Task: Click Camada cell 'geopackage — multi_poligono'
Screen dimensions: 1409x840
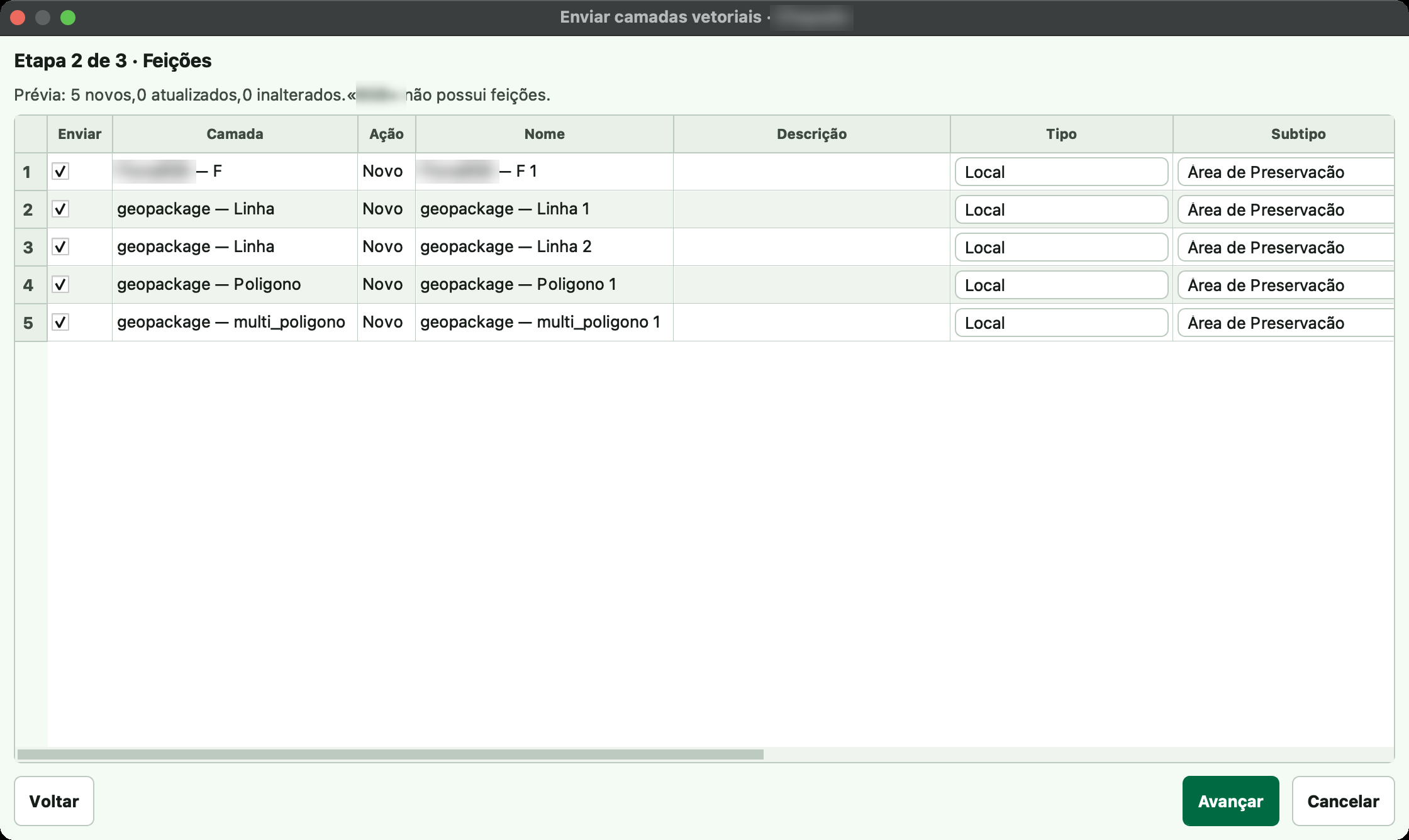Action: coord(235,322)
